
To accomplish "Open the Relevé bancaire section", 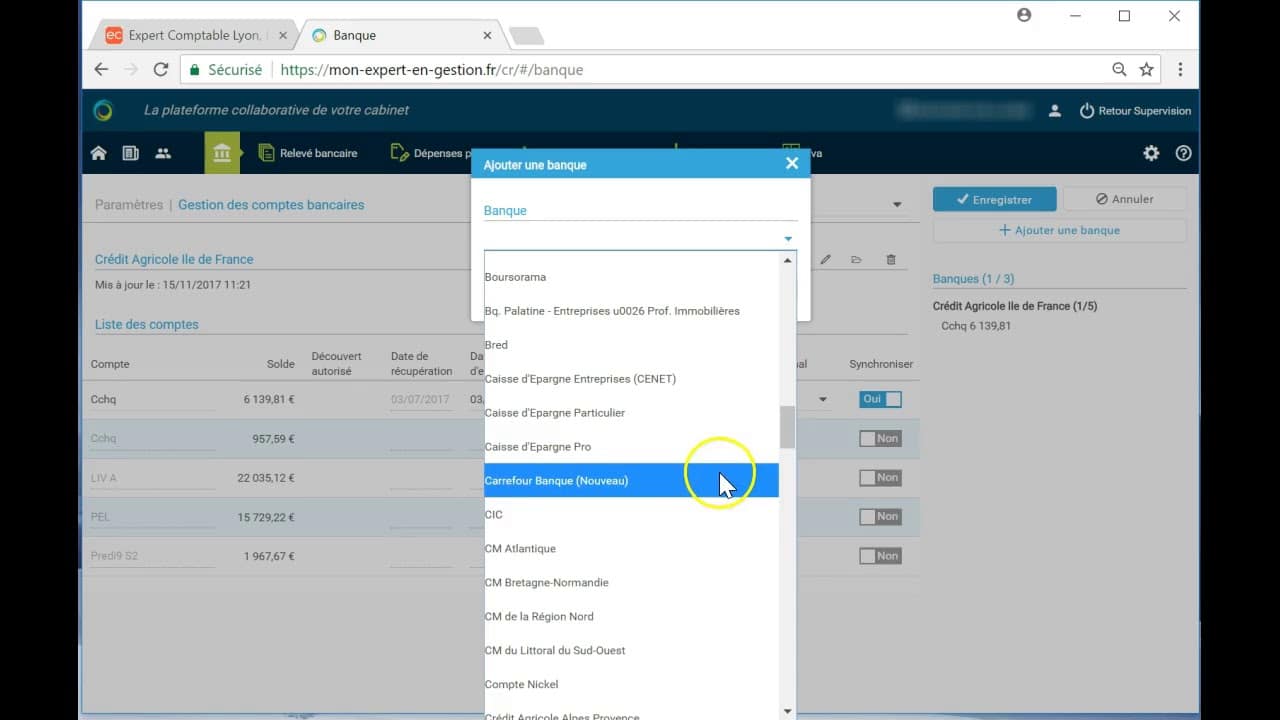I will point(307,152).
